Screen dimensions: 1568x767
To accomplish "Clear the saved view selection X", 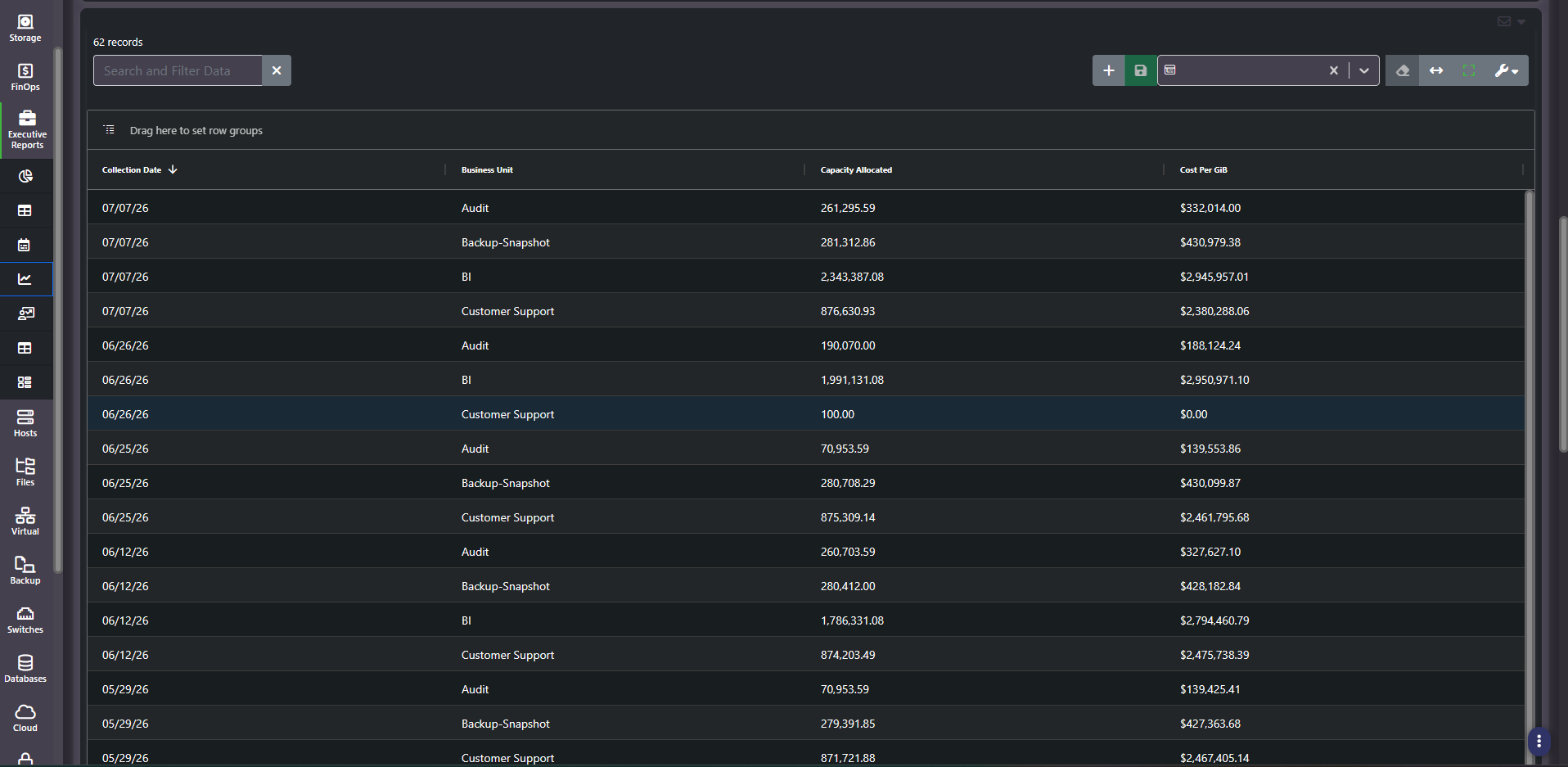I will click(x=1334, y=70).
